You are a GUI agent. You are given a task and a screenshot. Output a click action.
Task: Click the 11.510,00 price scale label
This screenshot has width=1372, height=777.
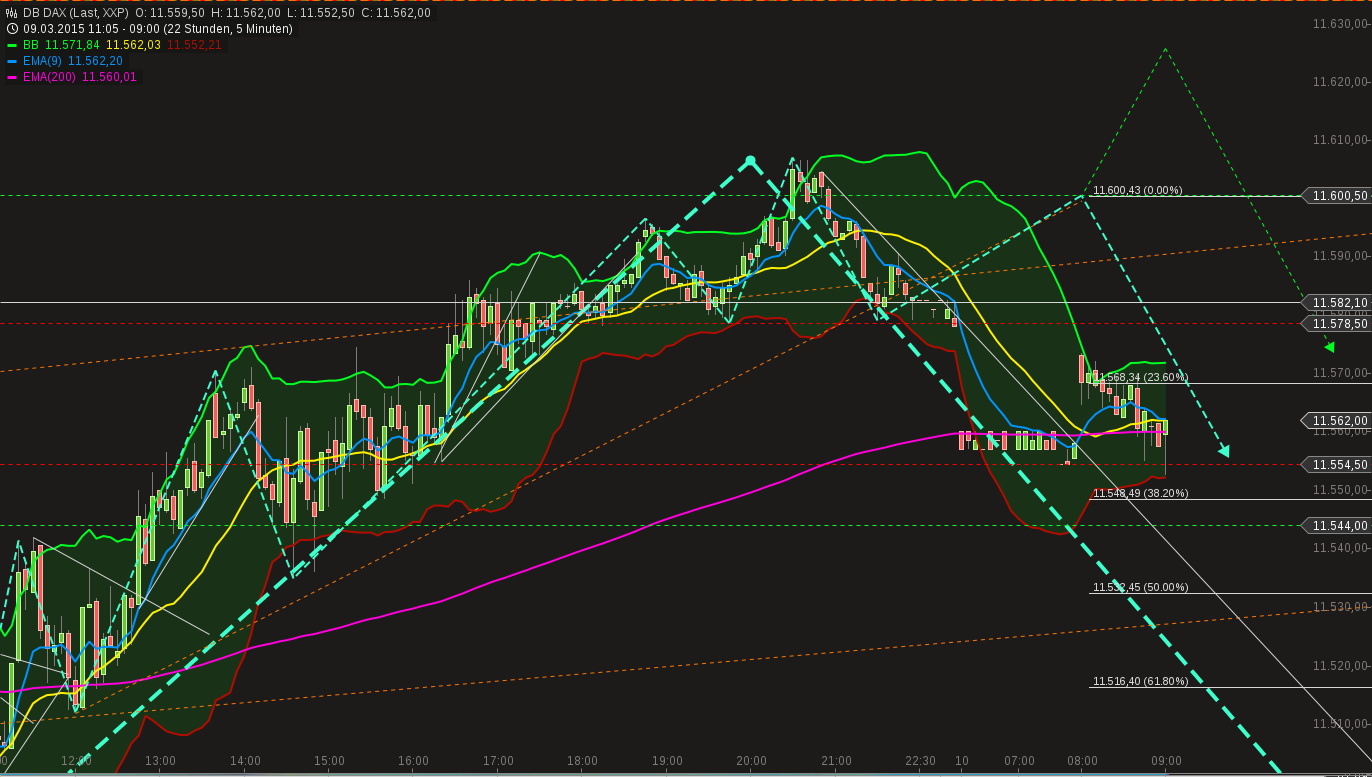tap(1340, 724)
